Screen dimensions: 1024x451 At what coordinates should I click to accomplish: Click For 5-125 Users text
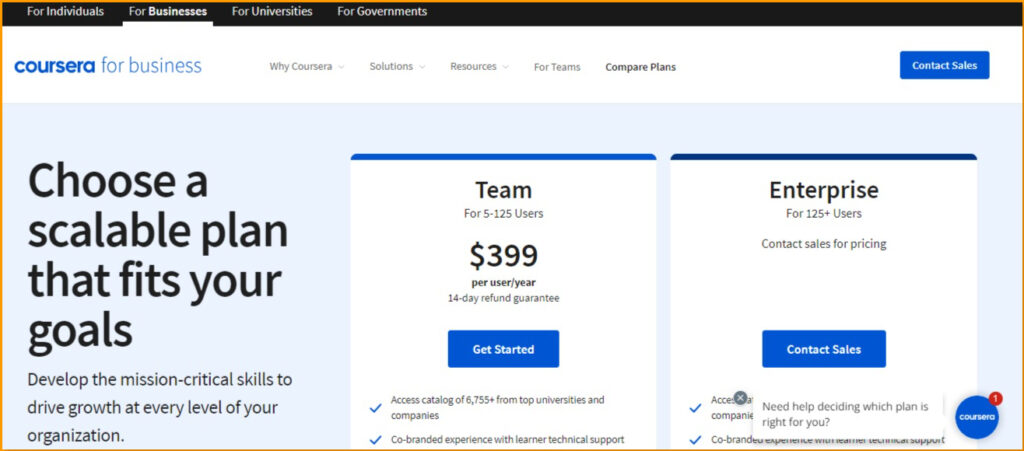click(504, 213)
